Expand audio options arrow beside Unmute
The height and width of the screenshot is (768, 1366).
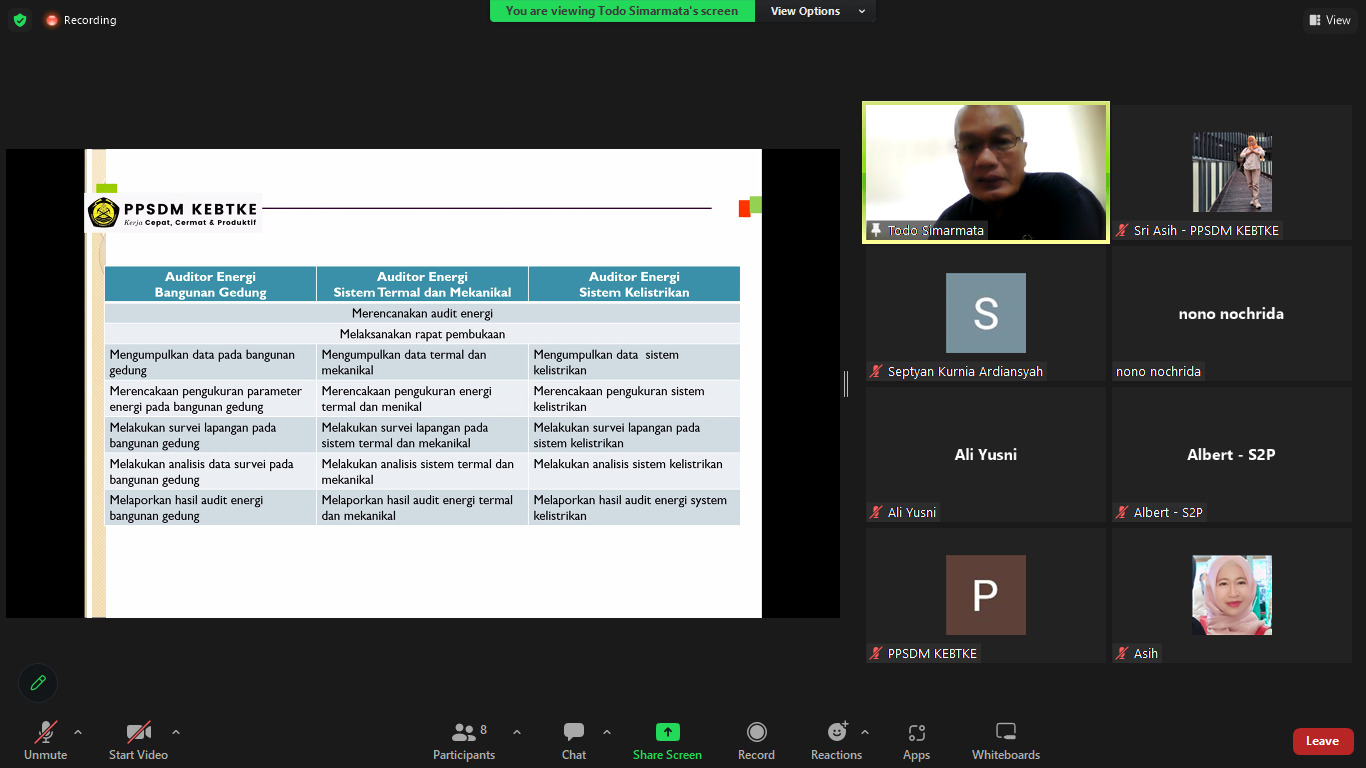coord(78,732)
